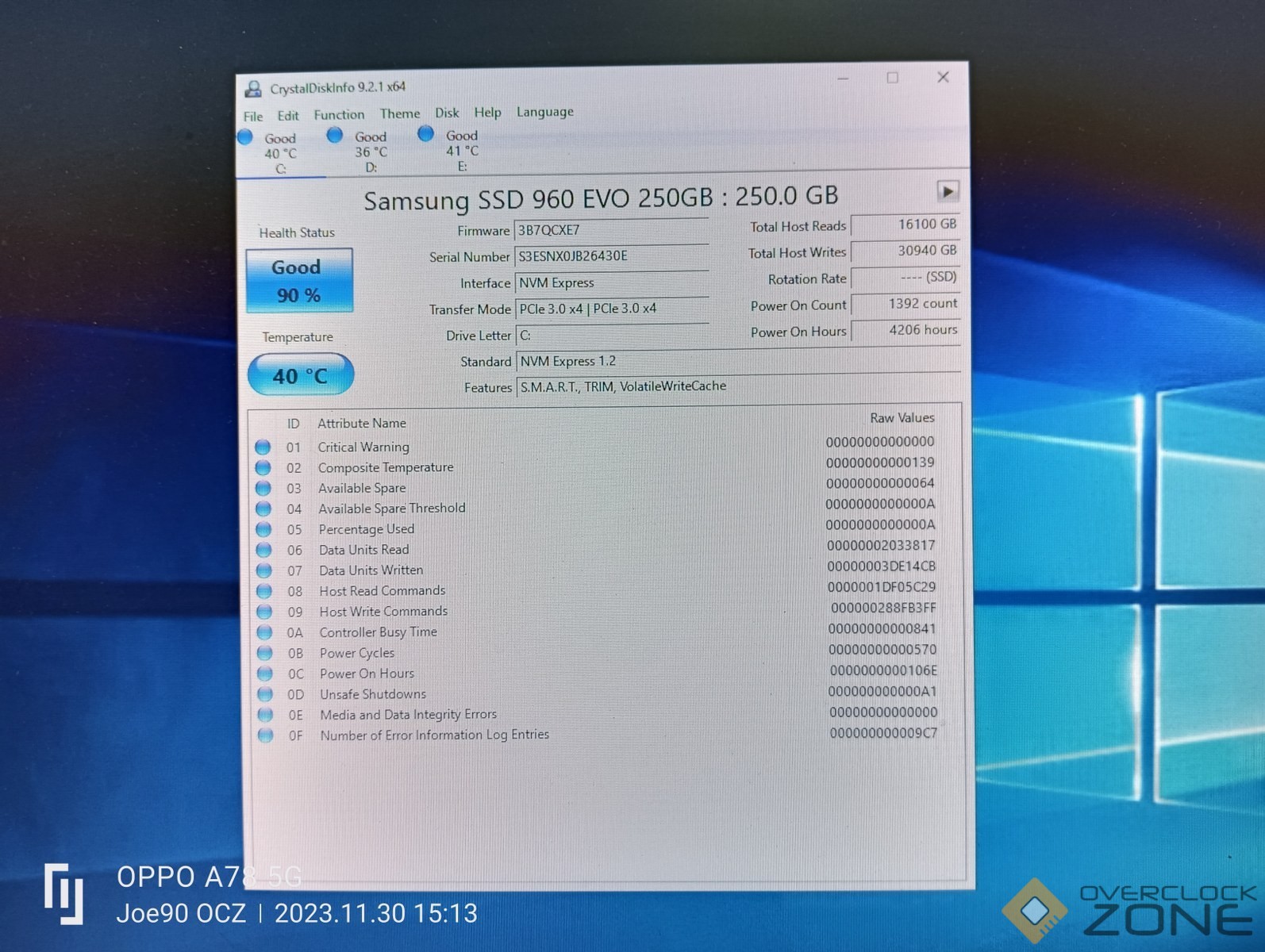Click the status dot for Power Cycles
This screenshot has width=1265, height=952.
click(x=264, y=653)
